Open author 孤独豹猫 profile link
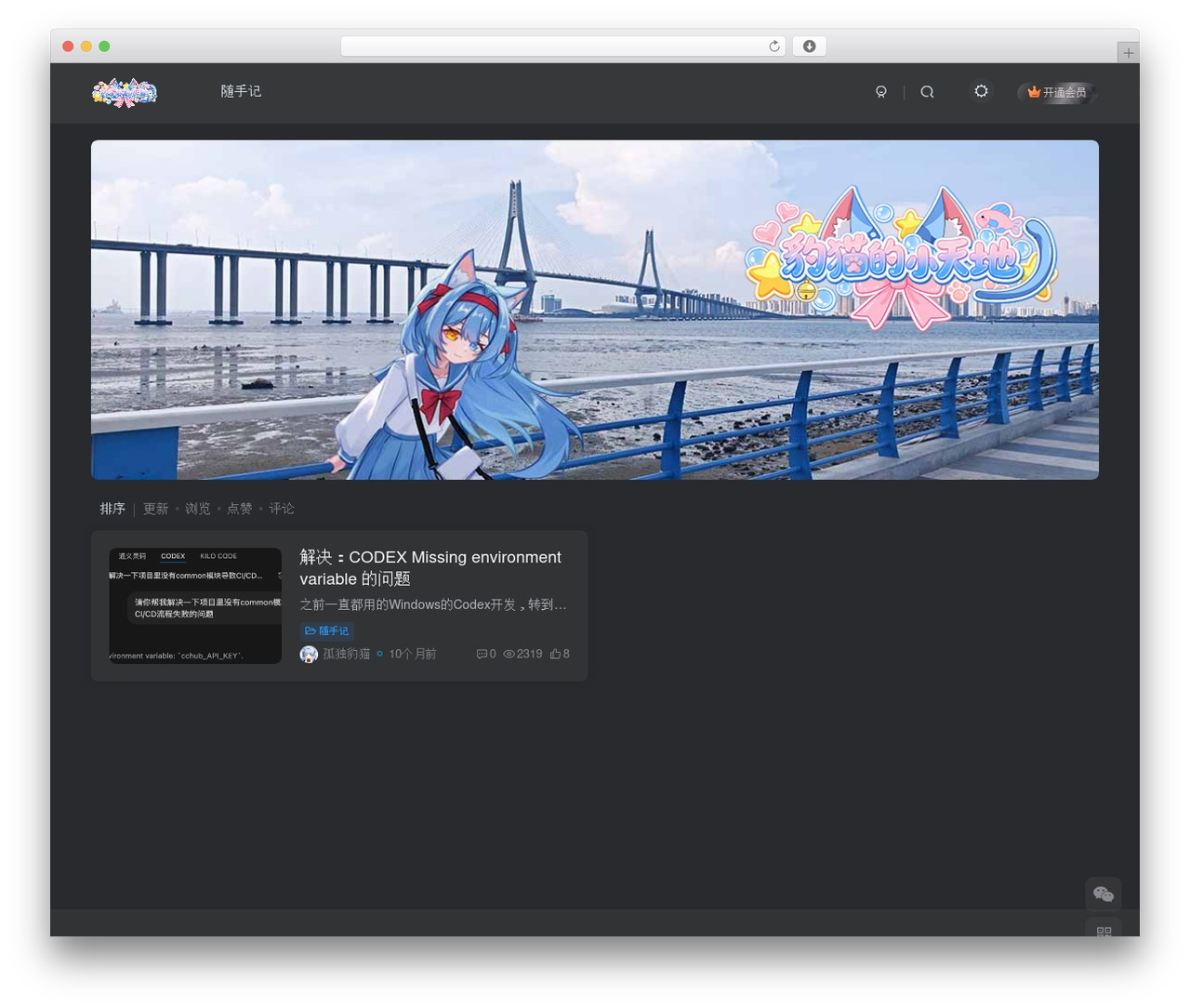The height and width of the screenshot is (1008, 1190). click(346, 654)
